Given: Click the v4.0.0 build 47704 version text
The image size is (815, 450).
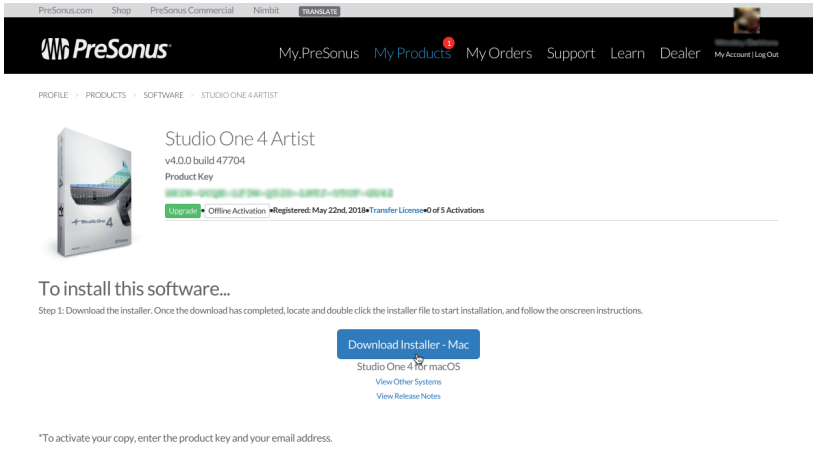Looking at the screenshot, I should [x=205, y=161].
